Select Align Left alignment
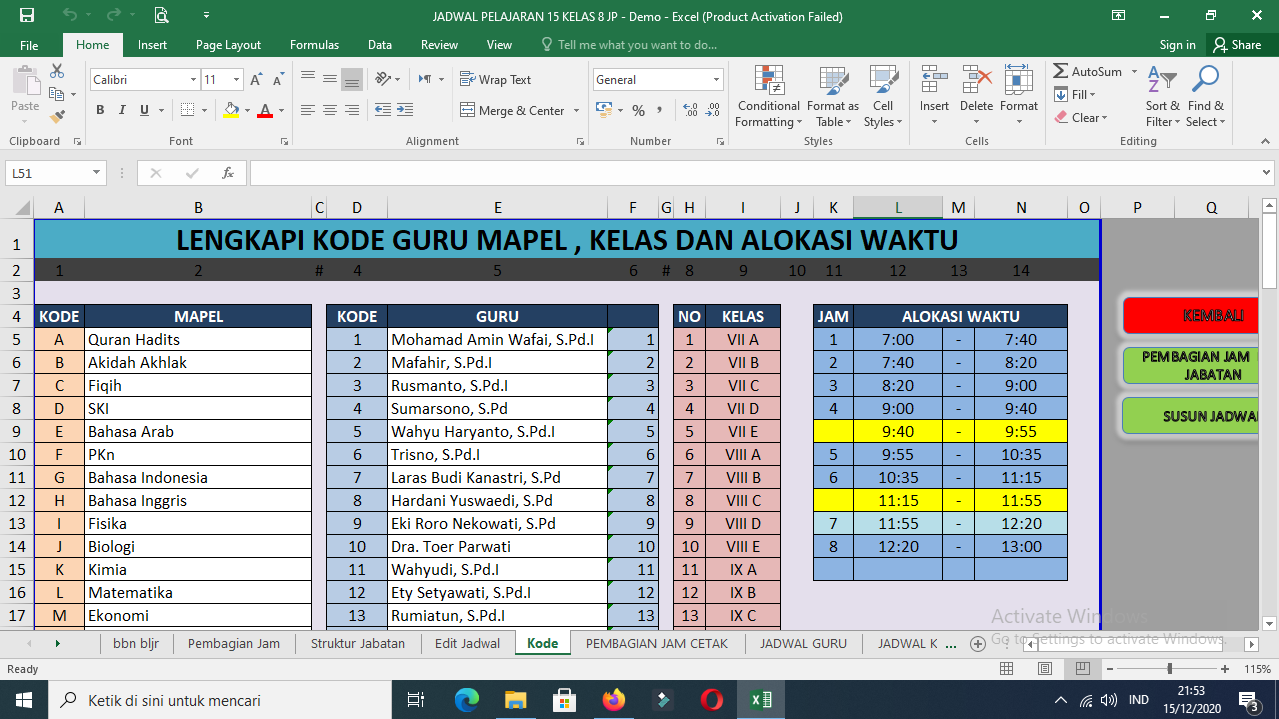Image resolution: width=1279 pixels, height=719 pixels. click(308, 111)
